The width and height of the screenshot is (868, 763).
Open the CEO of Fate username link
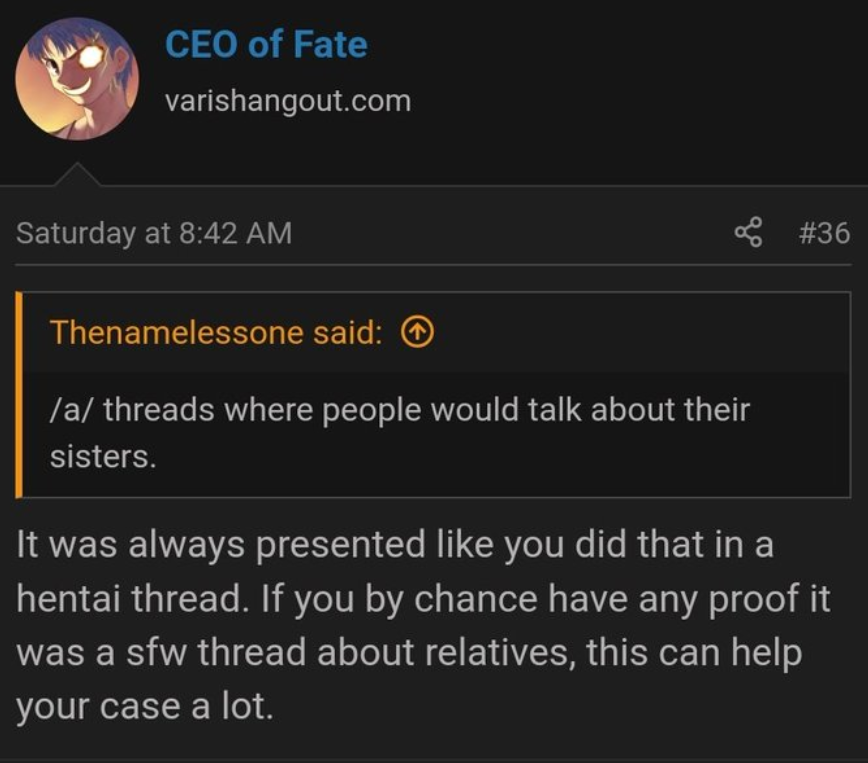pos(266,44)
